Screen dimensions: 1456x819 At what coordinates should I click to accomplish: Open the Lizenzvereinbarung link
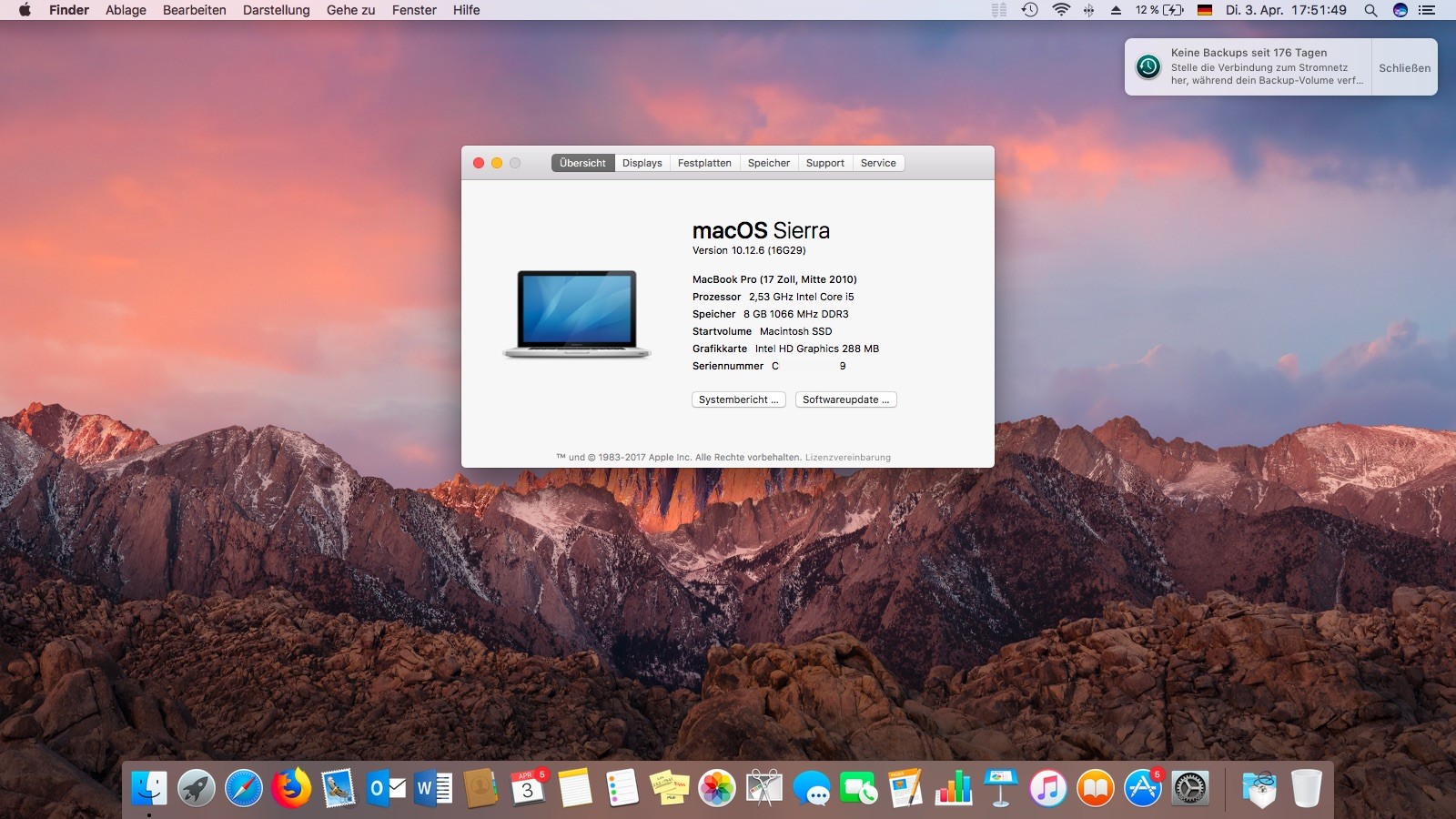tap(848, 458)
